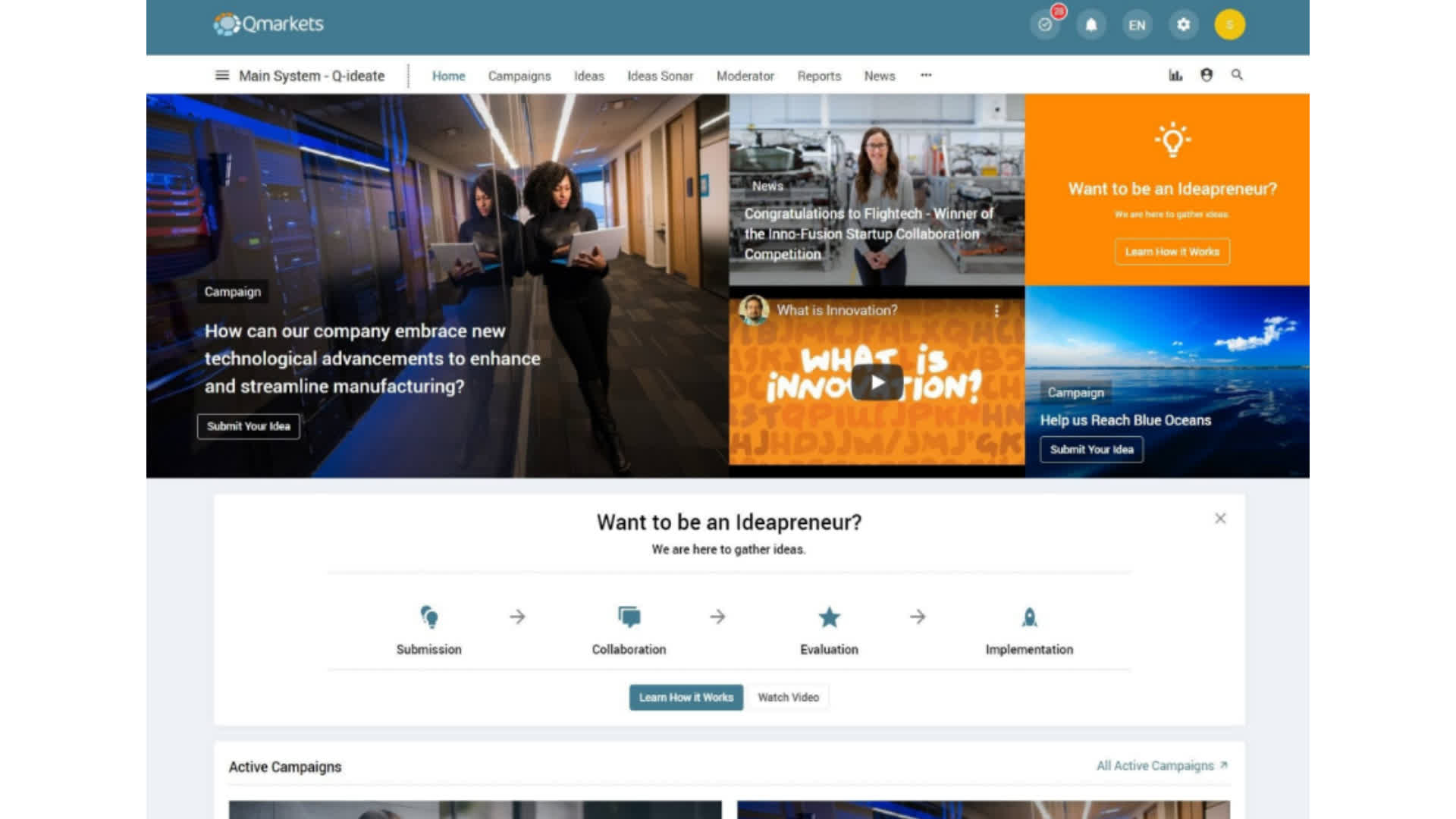The height and width of the screenshot is (819, 1456).
Task: Click the user profile icon in nav bar
Action: coord(1207,75)
